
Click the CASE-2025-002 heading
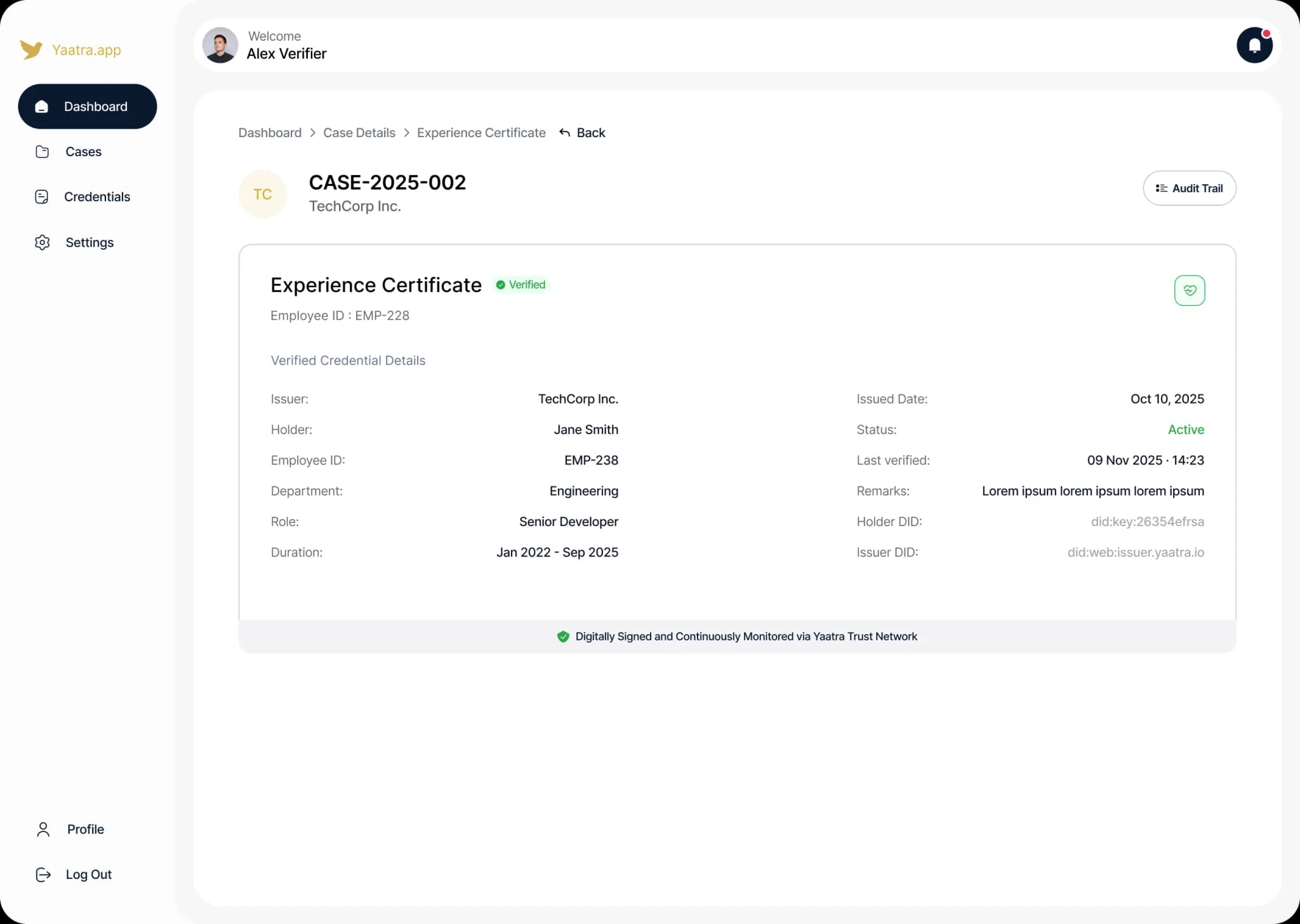(387, 183)
